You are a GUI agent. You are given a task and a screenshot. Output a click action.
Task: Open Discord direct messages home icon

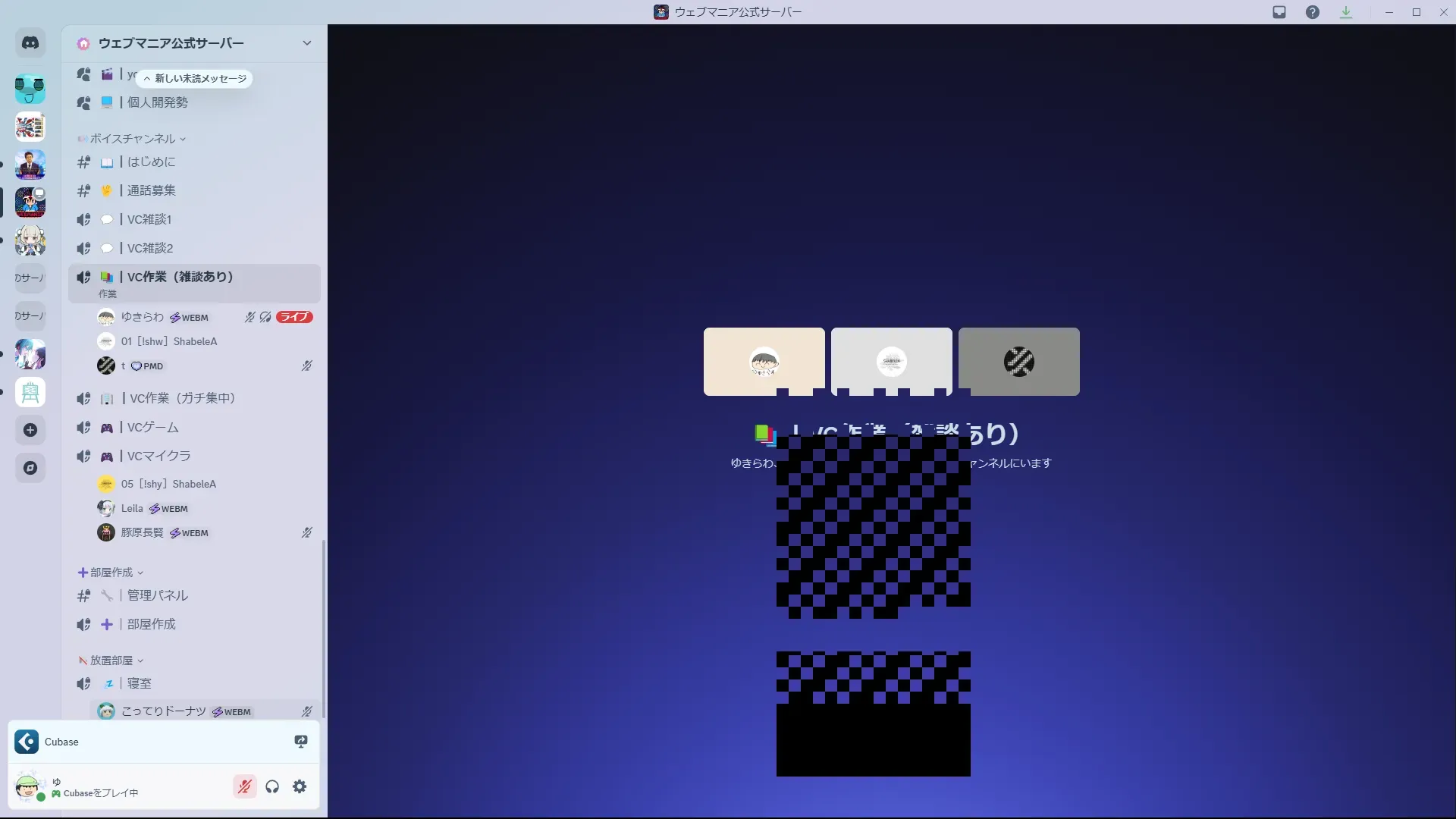coord(30,43)
